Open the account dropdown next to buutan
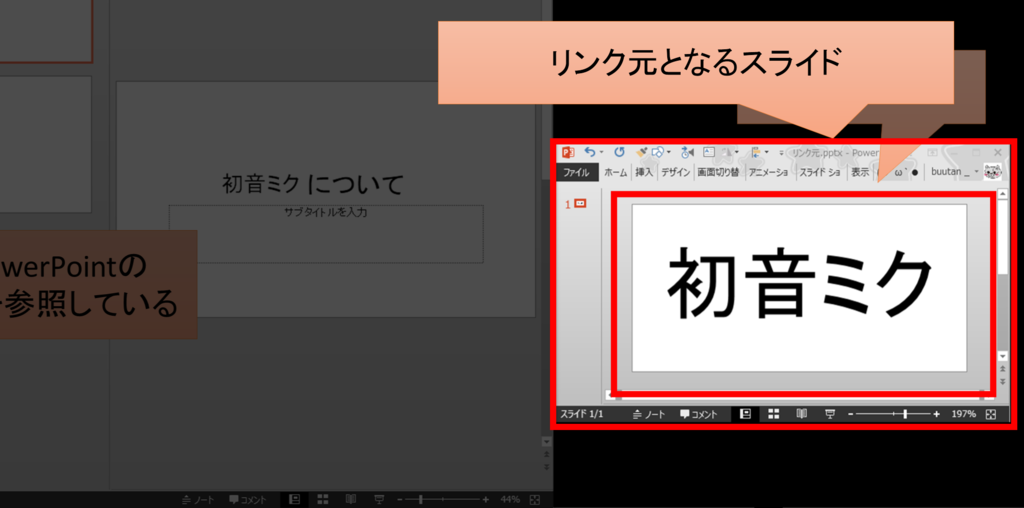 coord(976,172)
